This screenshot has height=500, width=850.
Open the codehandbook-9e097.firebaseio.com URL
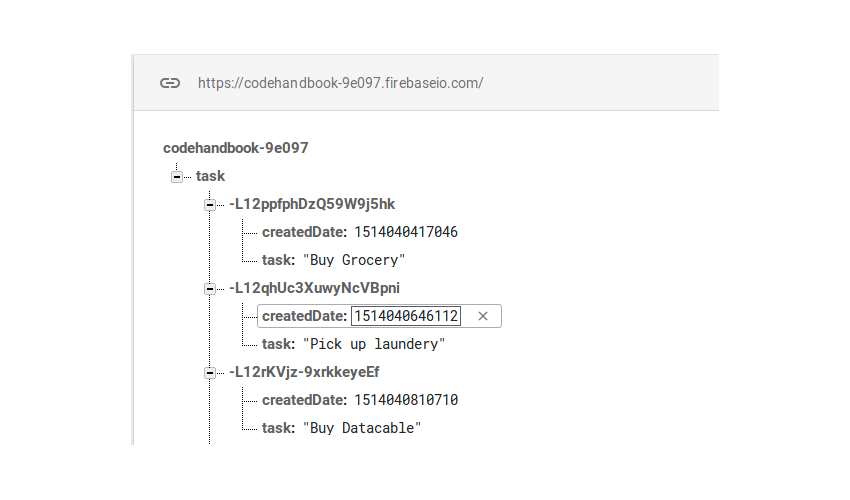pyautogui.click(x=340, y=83)
